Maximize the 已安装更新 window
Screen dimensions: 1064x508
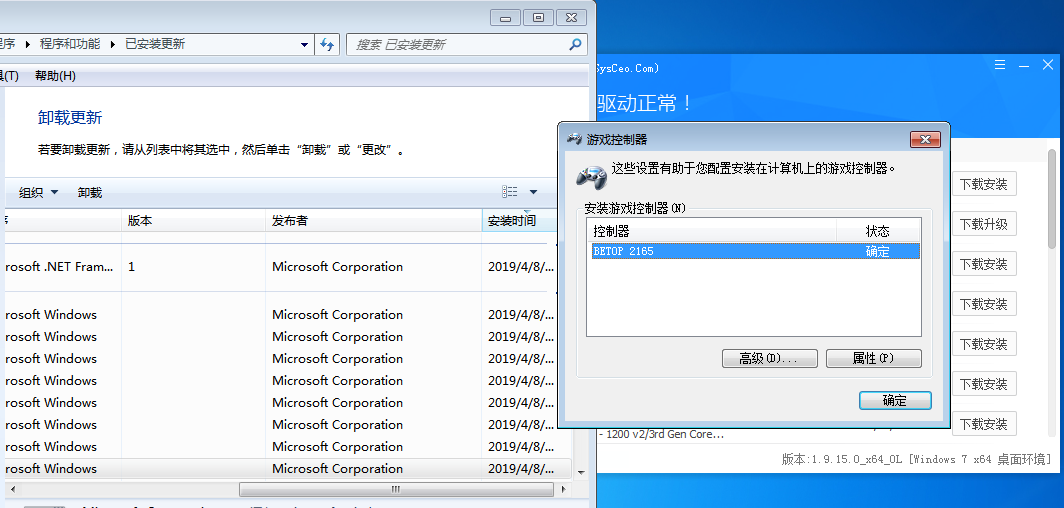click(539, 18)
